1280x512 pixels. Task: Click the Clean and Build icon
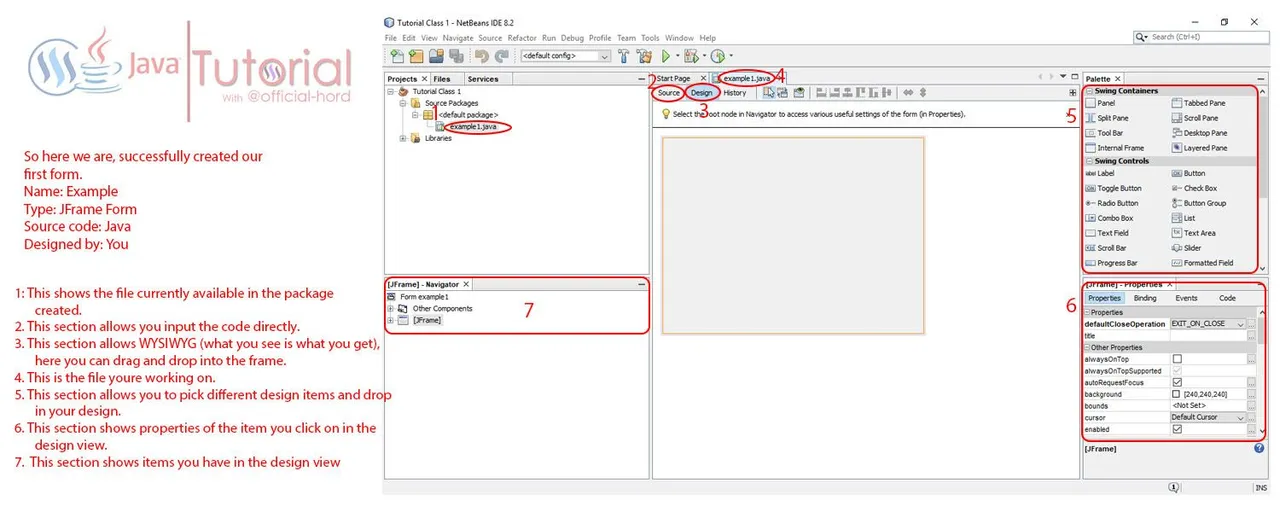click(x=644, y=56)
